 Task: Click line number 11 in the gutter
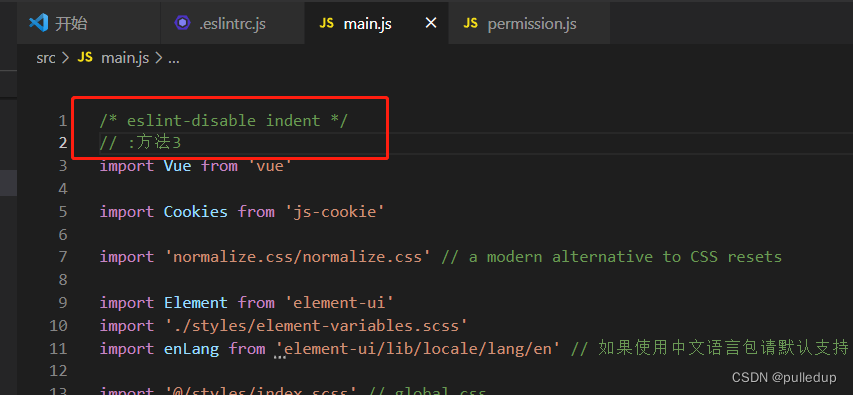pyautogui.click(x=58, y=348)
